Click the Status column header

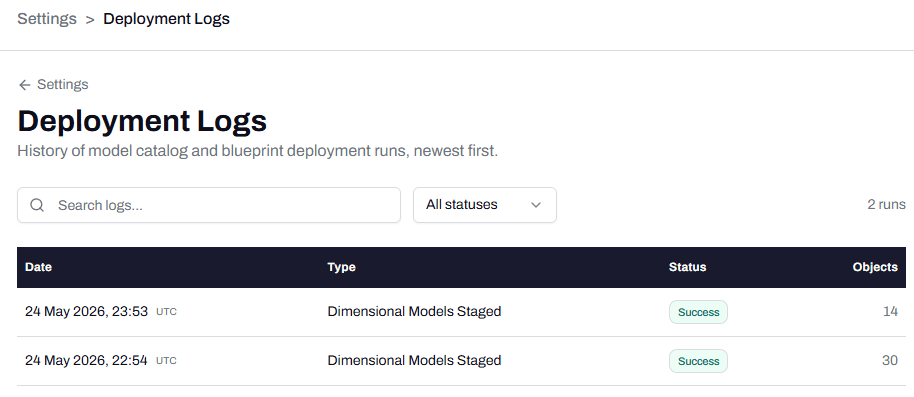pos(687,267)
